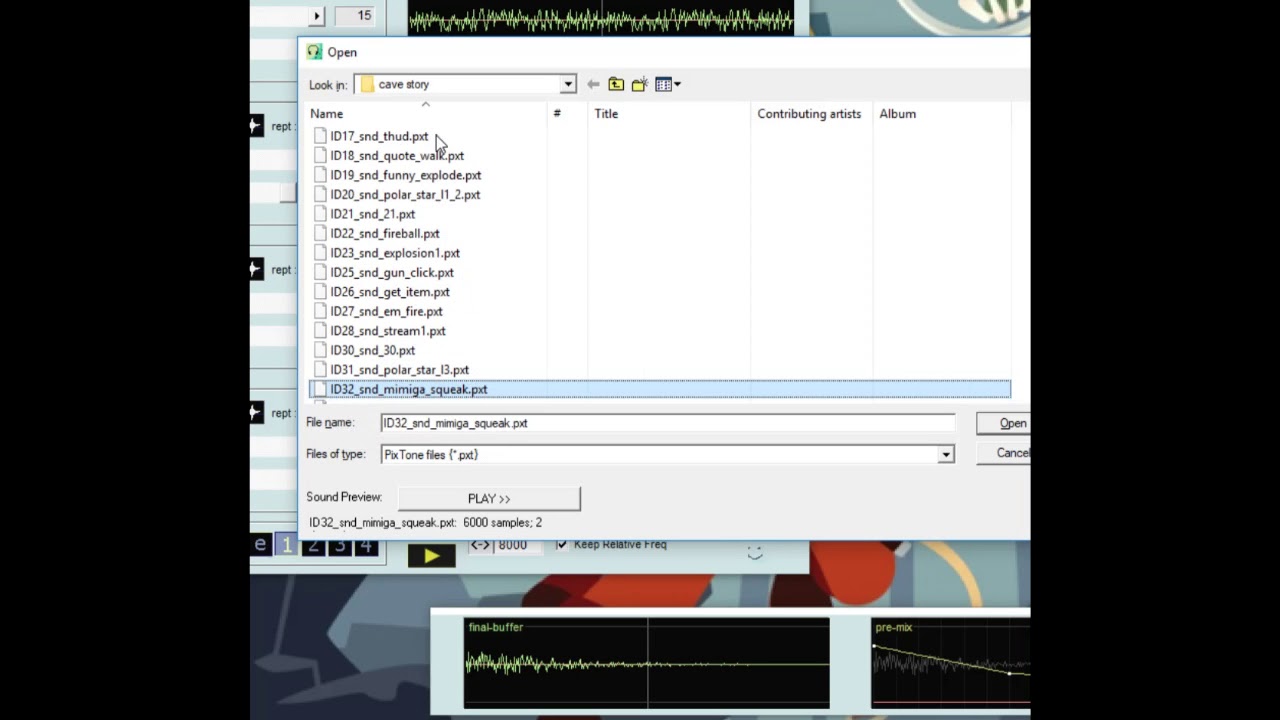The height and width of the screenshot is (720, 1280).
Task: Select highlighted file ID32_snd_mimiga_squeak.pxt
Action: click(x=659, y=390)
